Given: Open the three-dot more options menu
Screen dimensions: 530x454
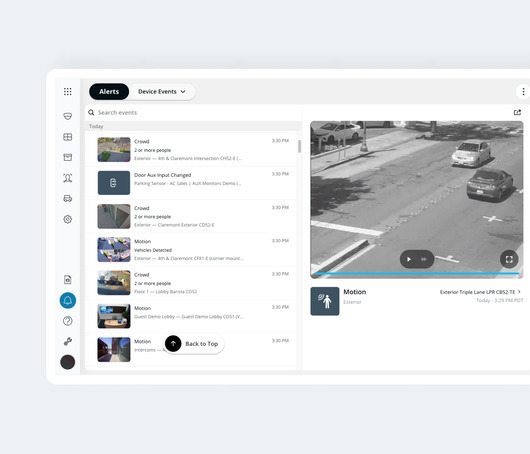Looking at the screenshot, I should [523, 92].
